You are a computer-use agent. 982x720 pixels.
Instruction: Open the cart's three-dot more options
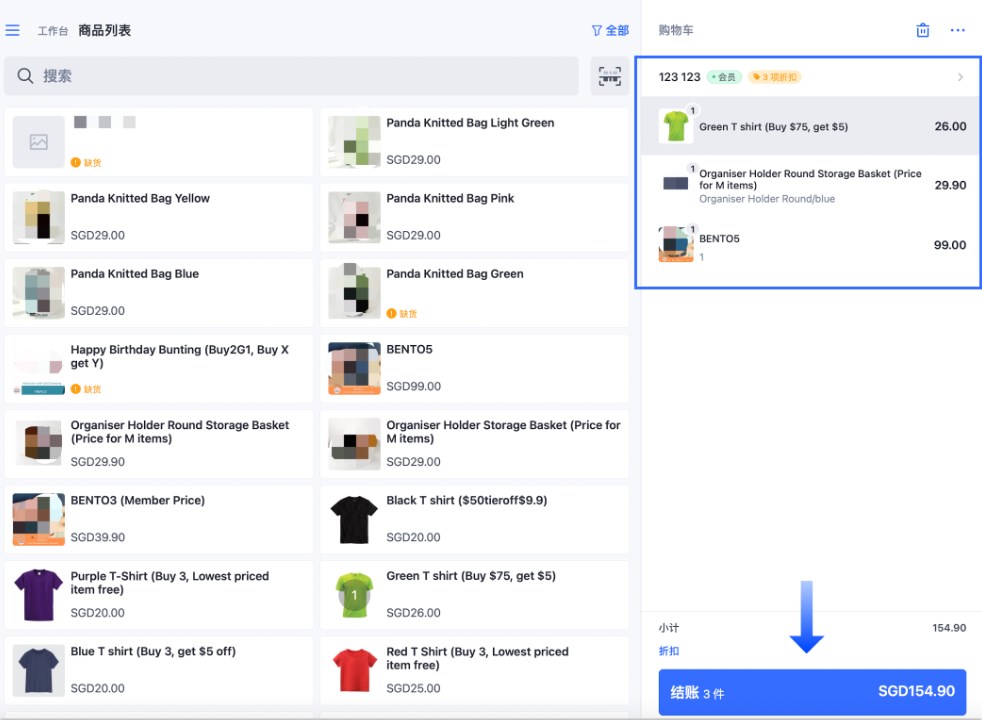click(958, 30)
